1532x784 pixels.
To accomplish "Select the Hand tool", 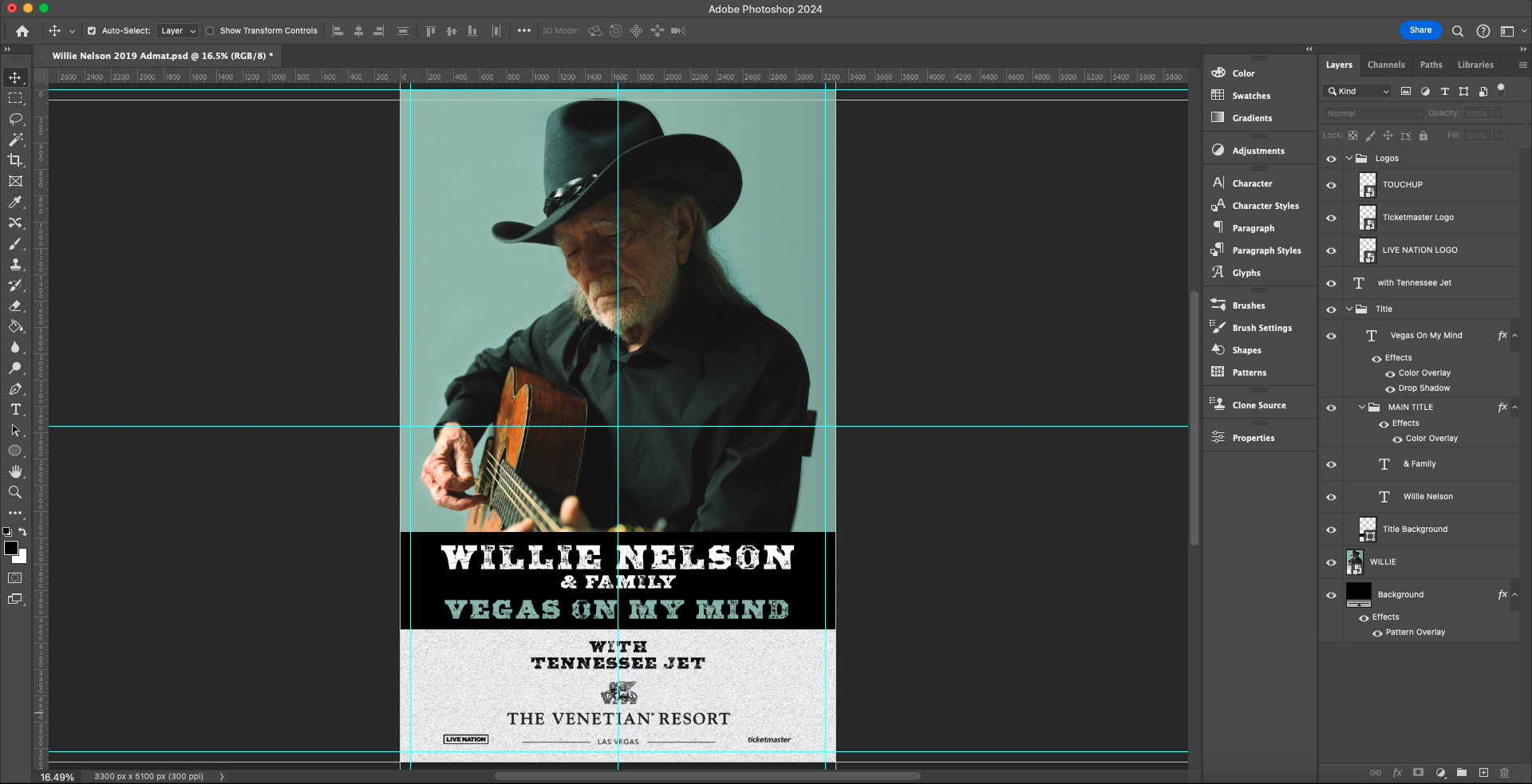I will (x=15, y=471).
